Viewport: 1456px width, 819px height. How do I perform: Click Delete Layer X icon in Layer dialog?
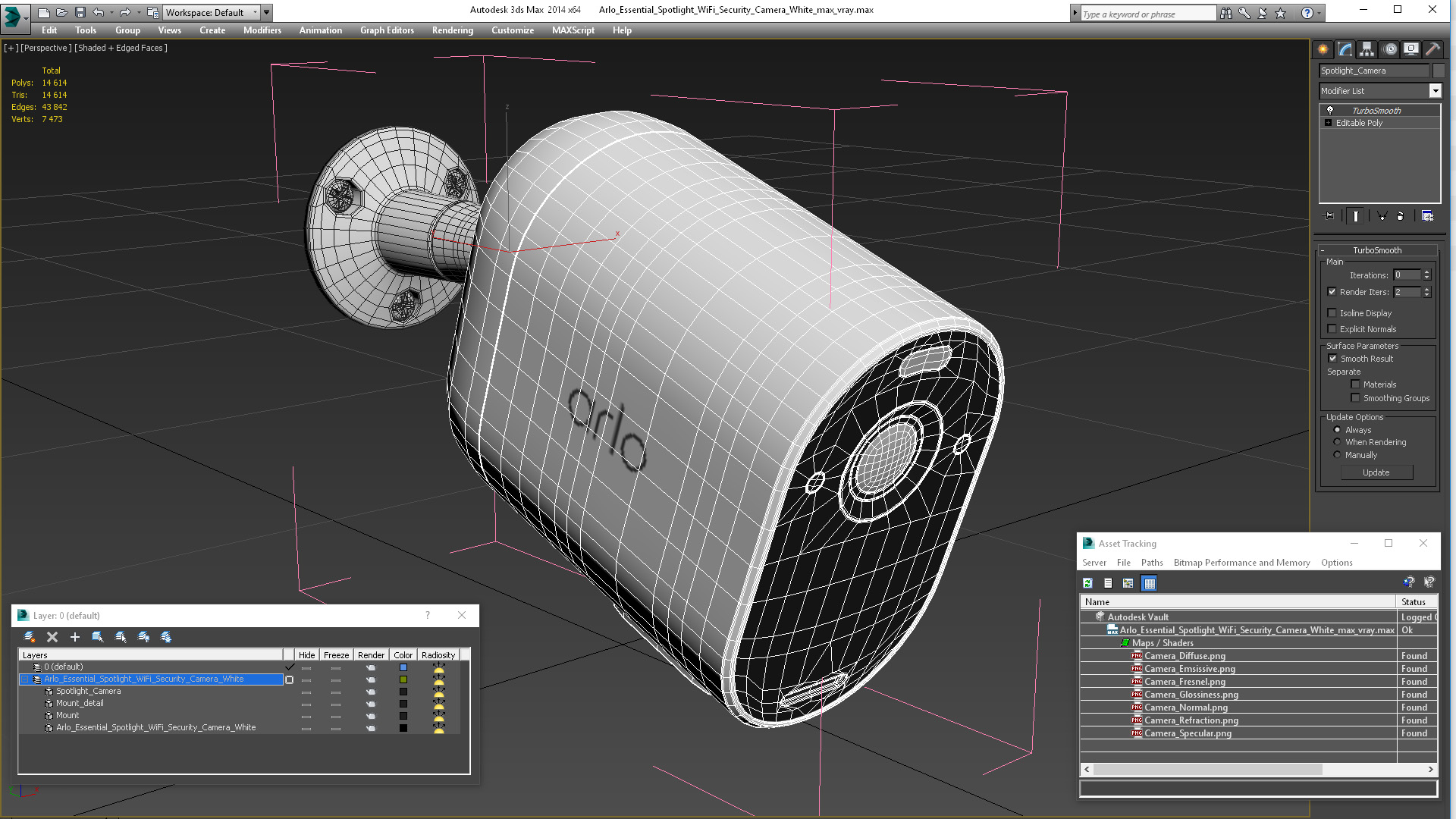(x=52, y=637)
